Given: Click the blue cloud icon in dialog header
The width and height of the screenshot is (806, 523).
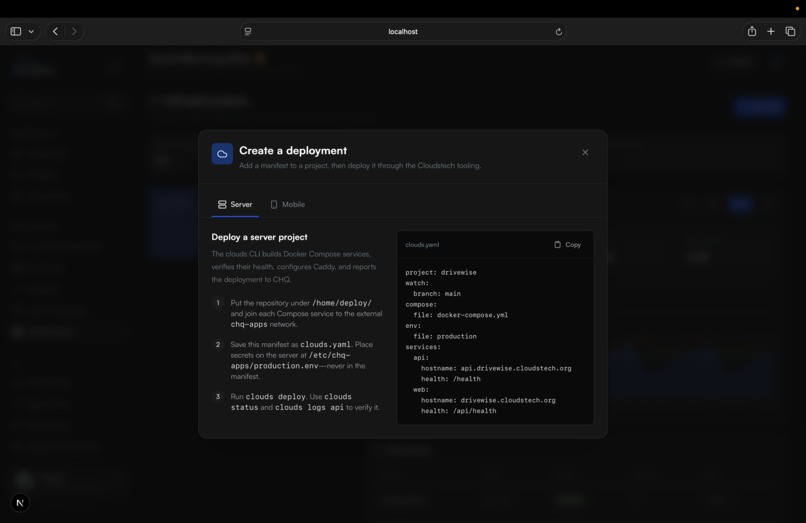Looking at the screenshot, I should pyautogui.click(x=222, y=154).
